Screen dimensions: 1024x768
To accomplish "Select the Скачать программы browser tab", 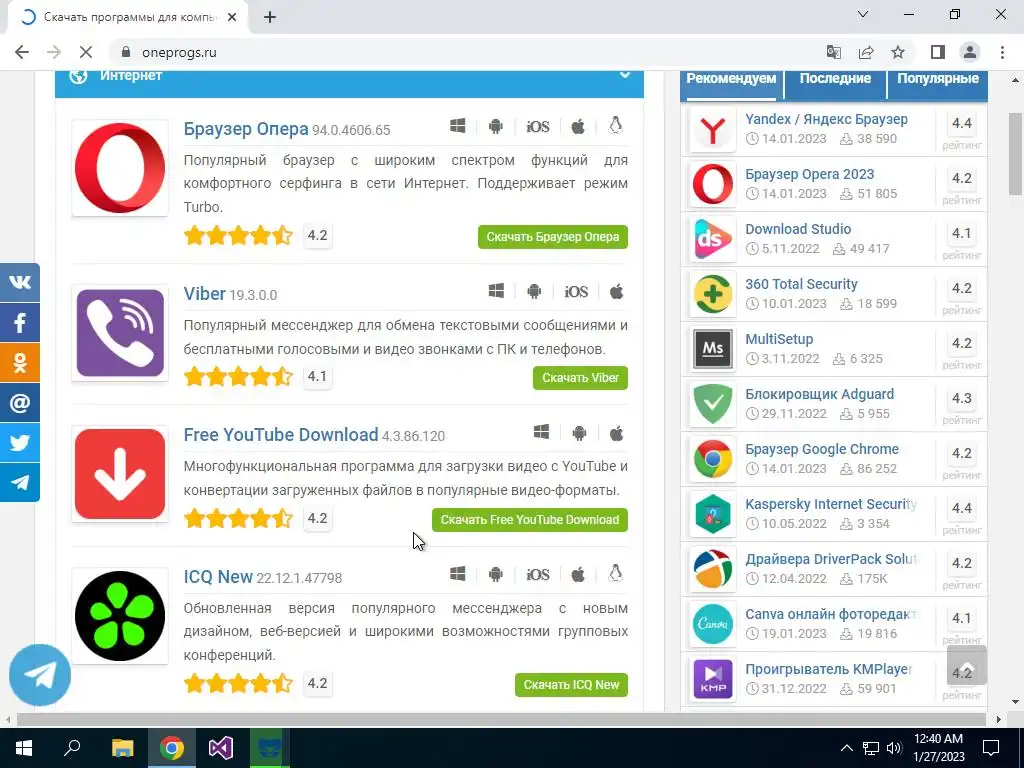I will [x=127, y=18].
